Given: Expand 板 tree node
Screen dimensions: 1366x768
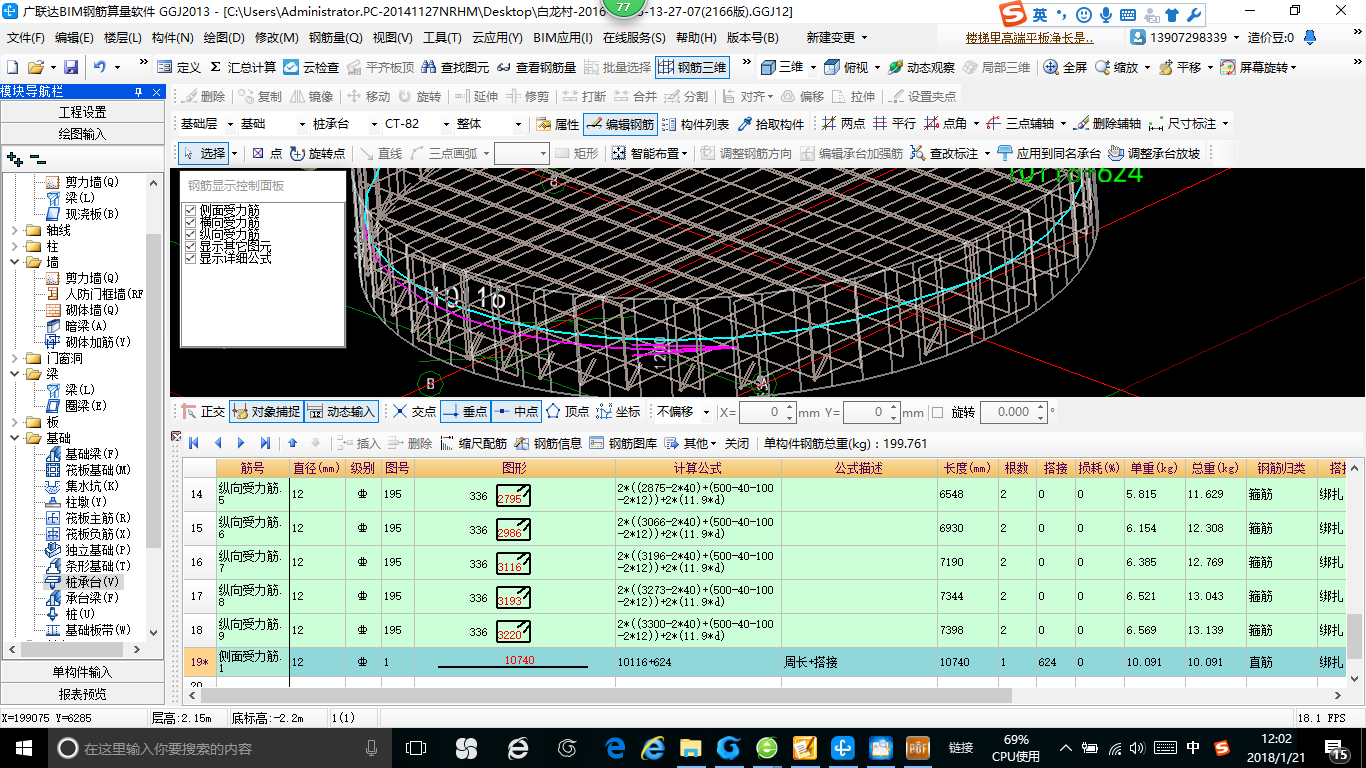Looking at the screenshot, I should pos(15,422).
